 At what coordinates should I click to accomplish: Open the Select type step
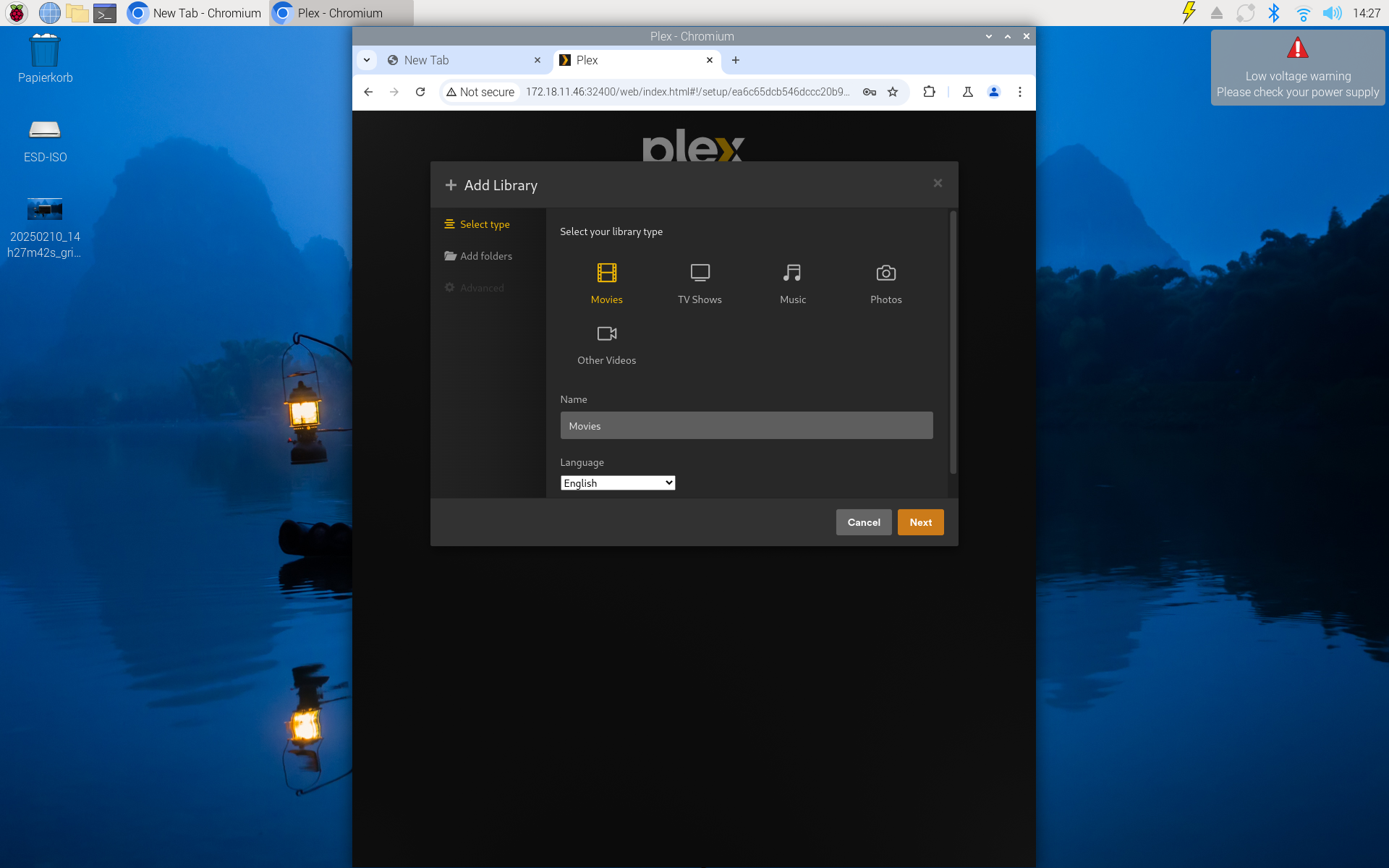477,224
